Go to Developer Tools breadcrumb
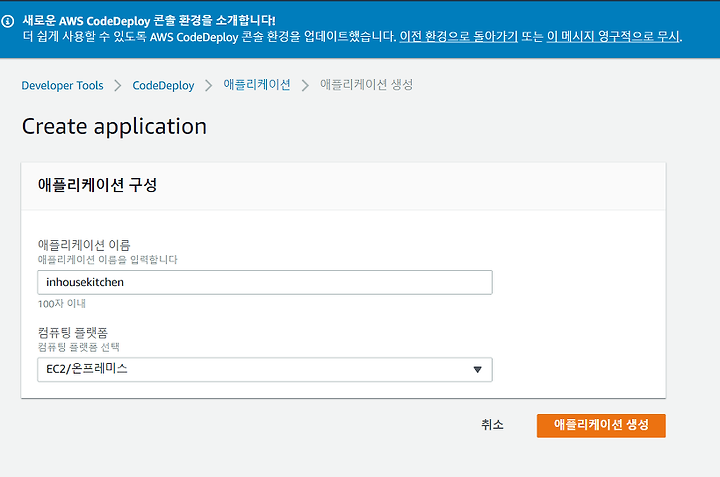Viewport: 720px width, 477px height. tap(62, 85)
